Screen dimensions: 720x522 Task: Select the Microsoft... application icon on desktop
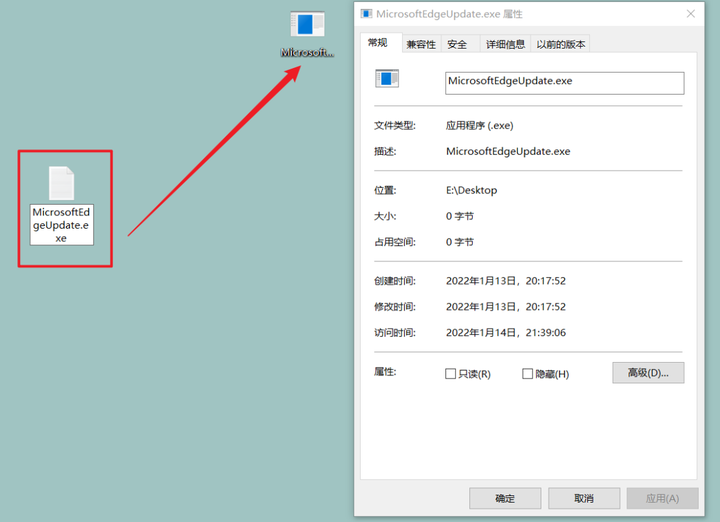tap(307, 24)
